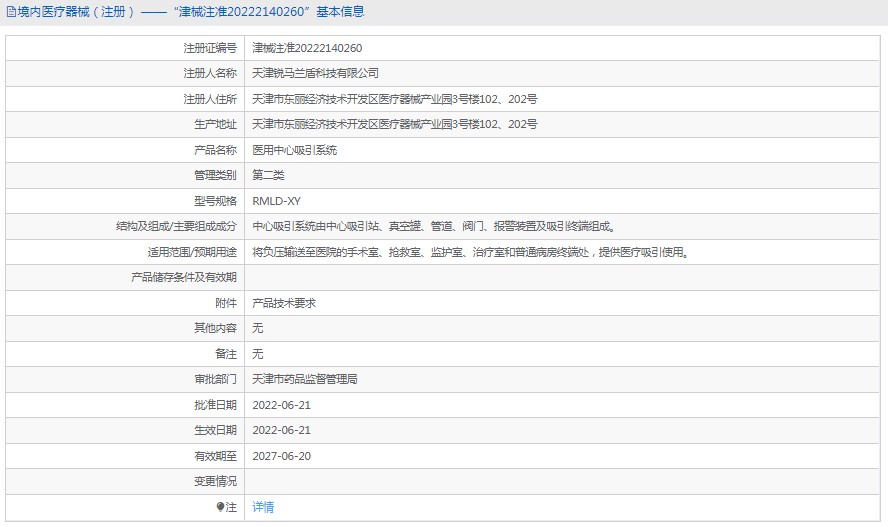This screenshot has height=527, width=888.
Task: Select product name 医用中心吸引系统
Action: coord(294,150)
